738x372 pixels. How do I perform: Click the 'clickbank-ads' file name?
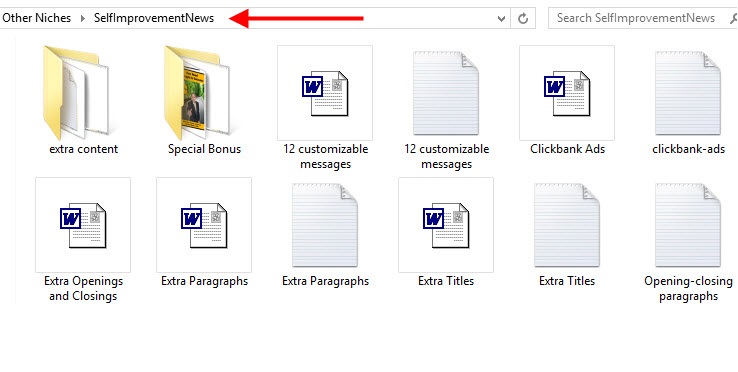688,149
